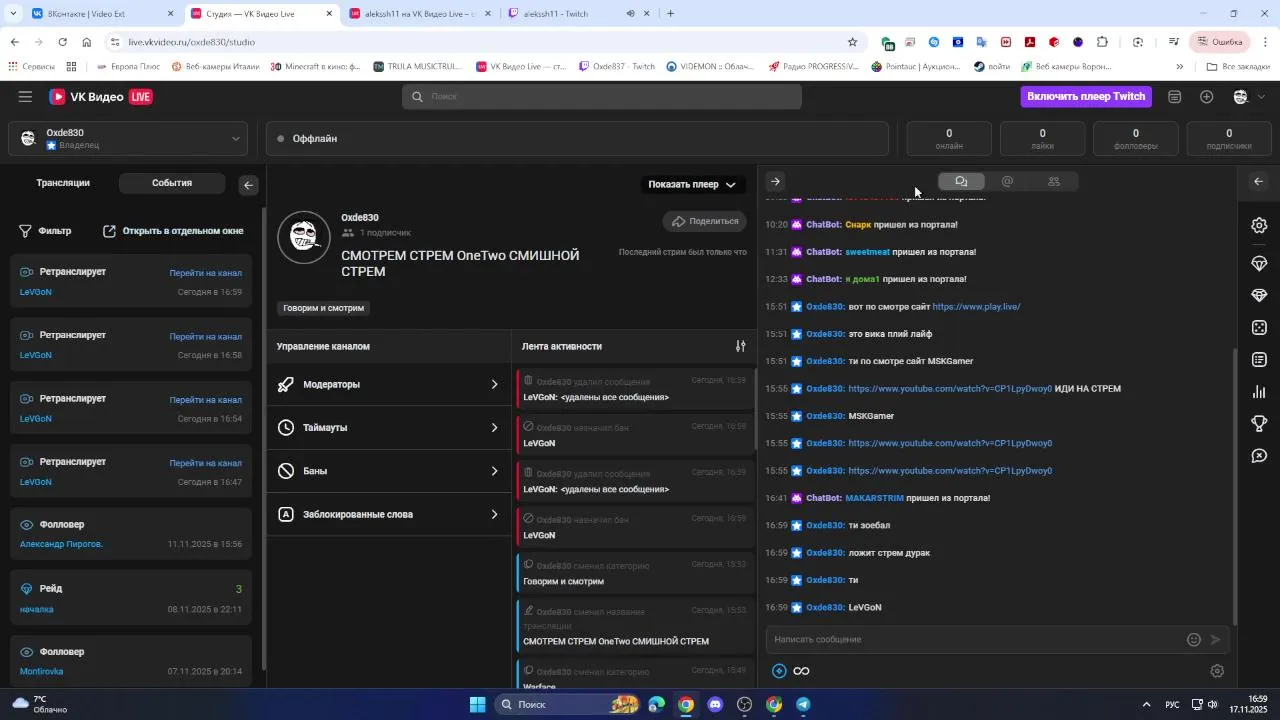Viewport: 1280px width, 720px height.
Task: Click Александр Пирогов follower name
Action: click(x=61, y=545)
